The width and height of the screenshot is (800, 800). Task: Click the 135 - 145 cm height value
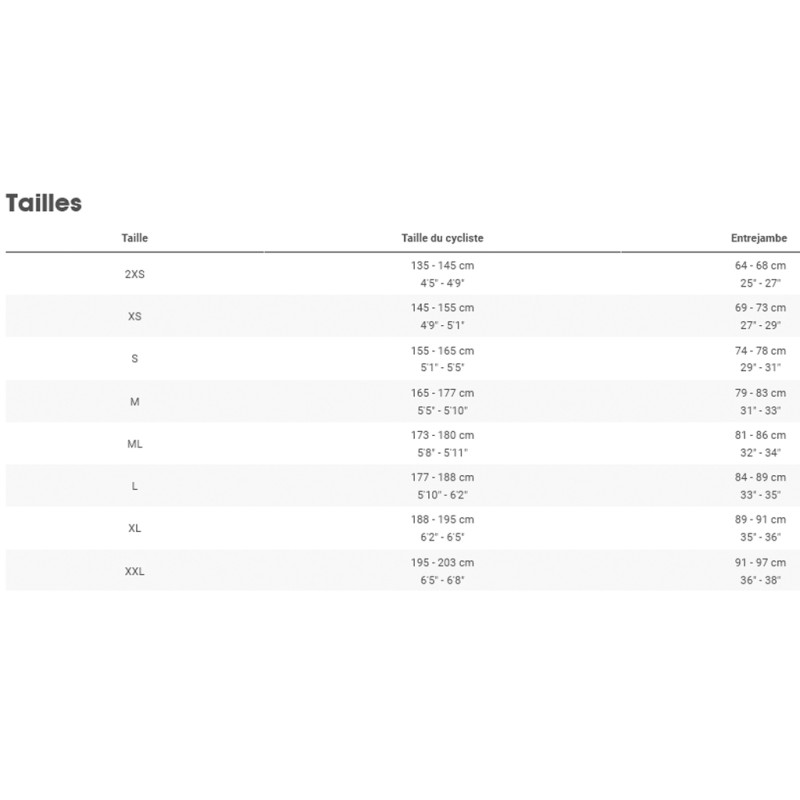[443, 266]
